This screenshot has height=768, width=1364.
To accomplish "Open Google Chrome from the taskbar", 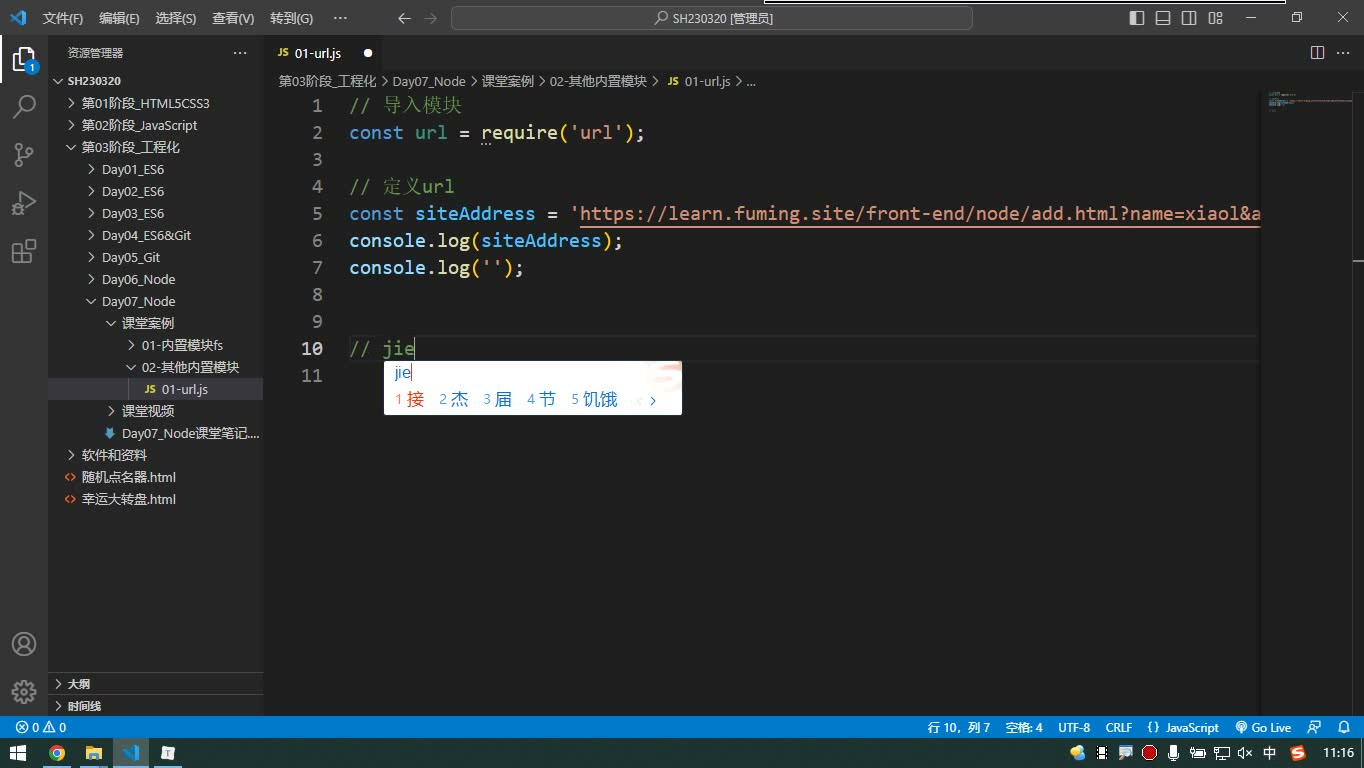I will (57, 753).
